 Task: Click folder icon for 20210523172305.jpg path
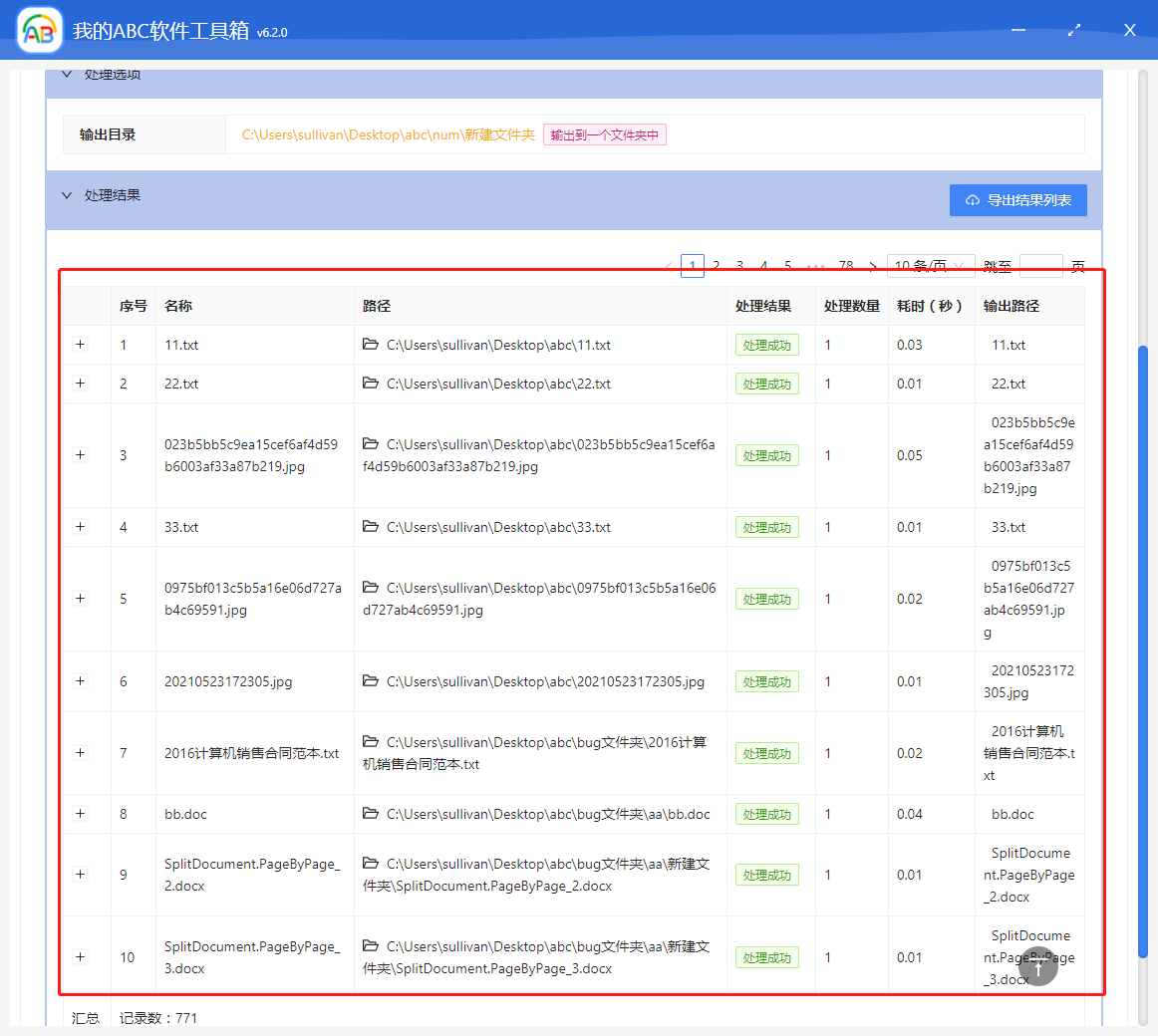click(x=371, y=681)
